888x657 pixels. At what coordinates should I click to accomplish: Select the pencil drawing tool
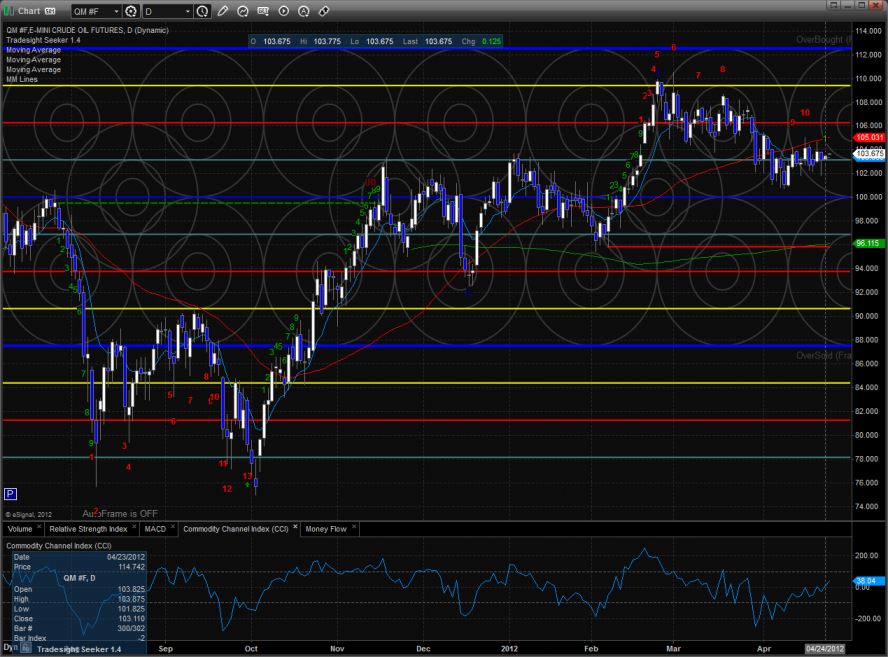click(223, 11)
